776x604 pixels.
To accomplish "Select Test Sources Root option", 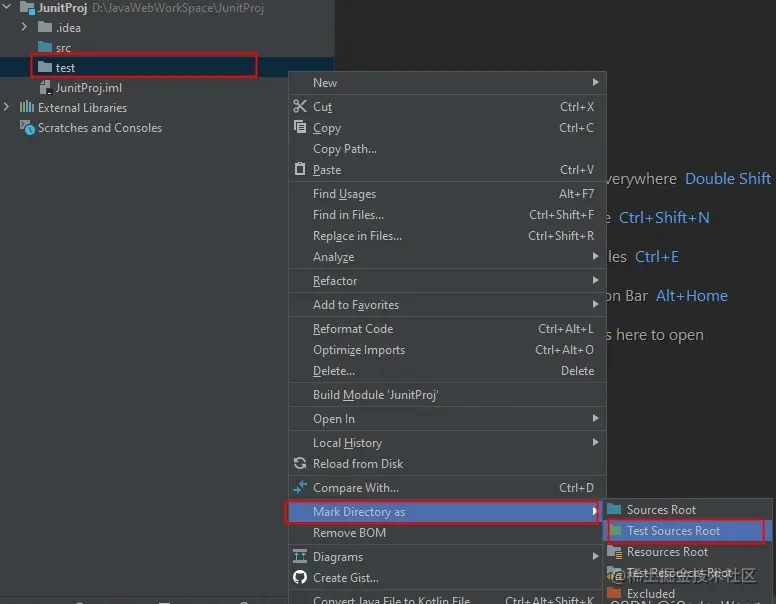I will [x=685, y=531].
